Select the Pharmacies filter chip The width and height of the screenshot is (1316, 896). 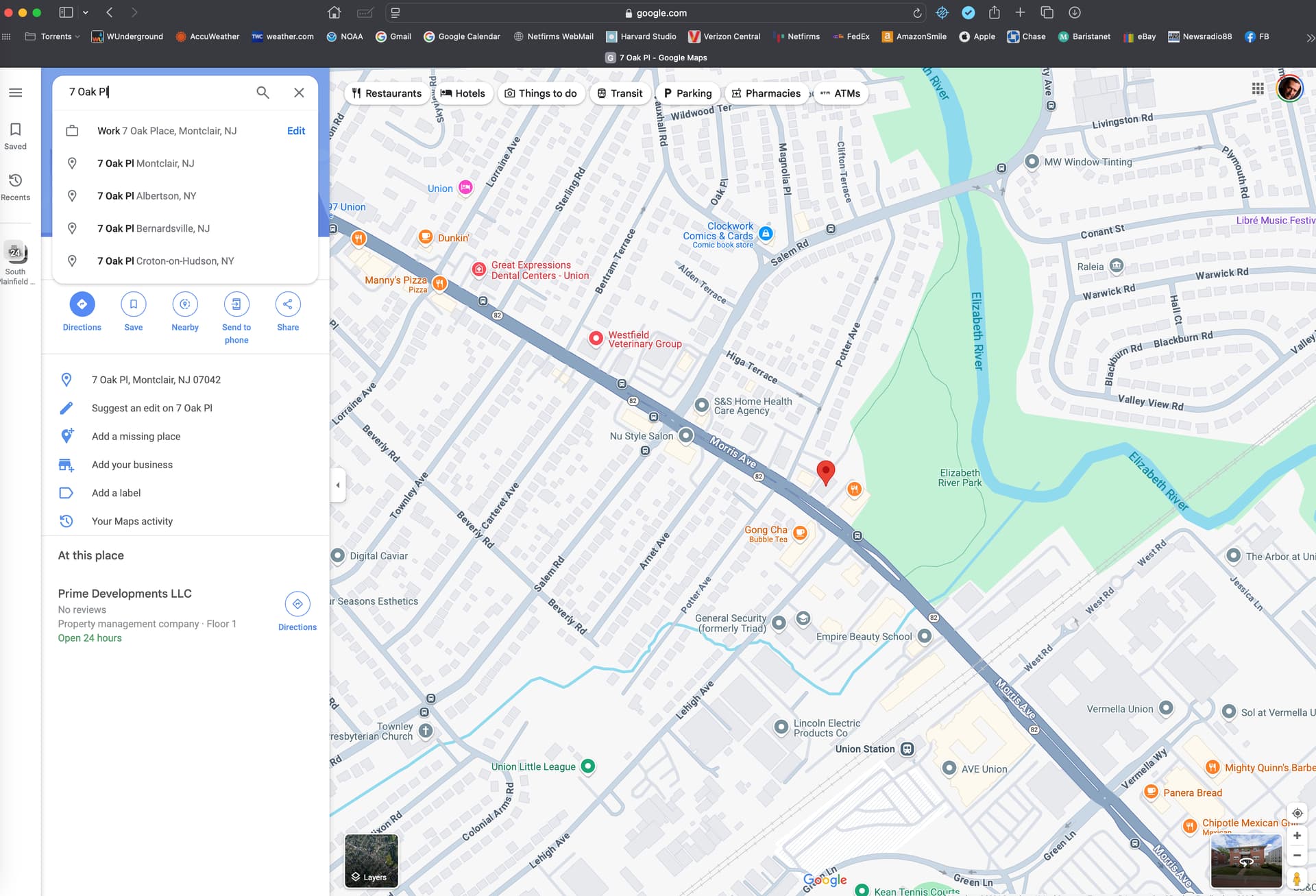pos(766,93)
